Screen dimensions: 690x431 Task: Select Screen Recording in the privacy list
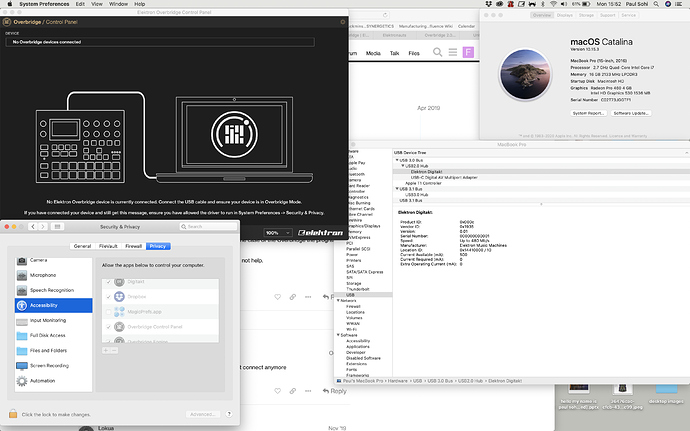pyautogui.click(x=53, y=365)
